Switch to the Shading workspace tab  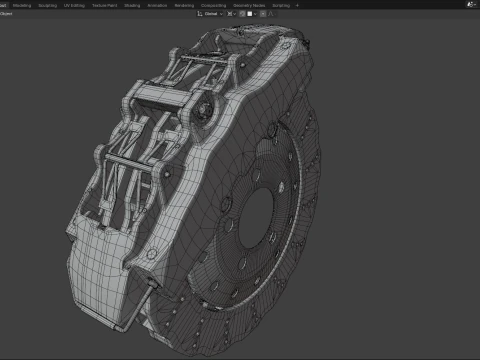(132, 5)
